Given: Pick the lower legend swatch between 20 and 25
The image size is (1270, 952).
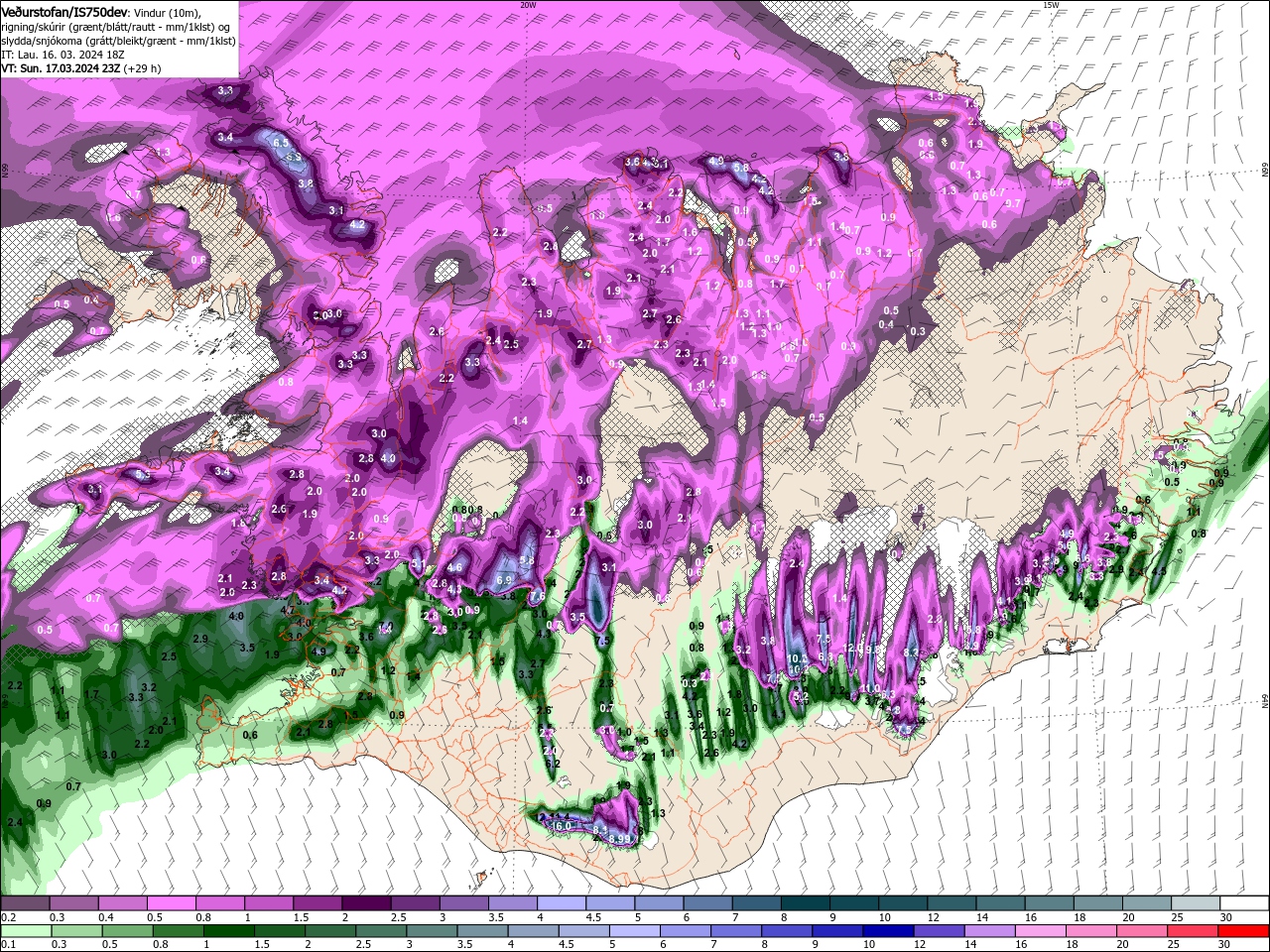Looking at the screenshot, I should 1142,931.
